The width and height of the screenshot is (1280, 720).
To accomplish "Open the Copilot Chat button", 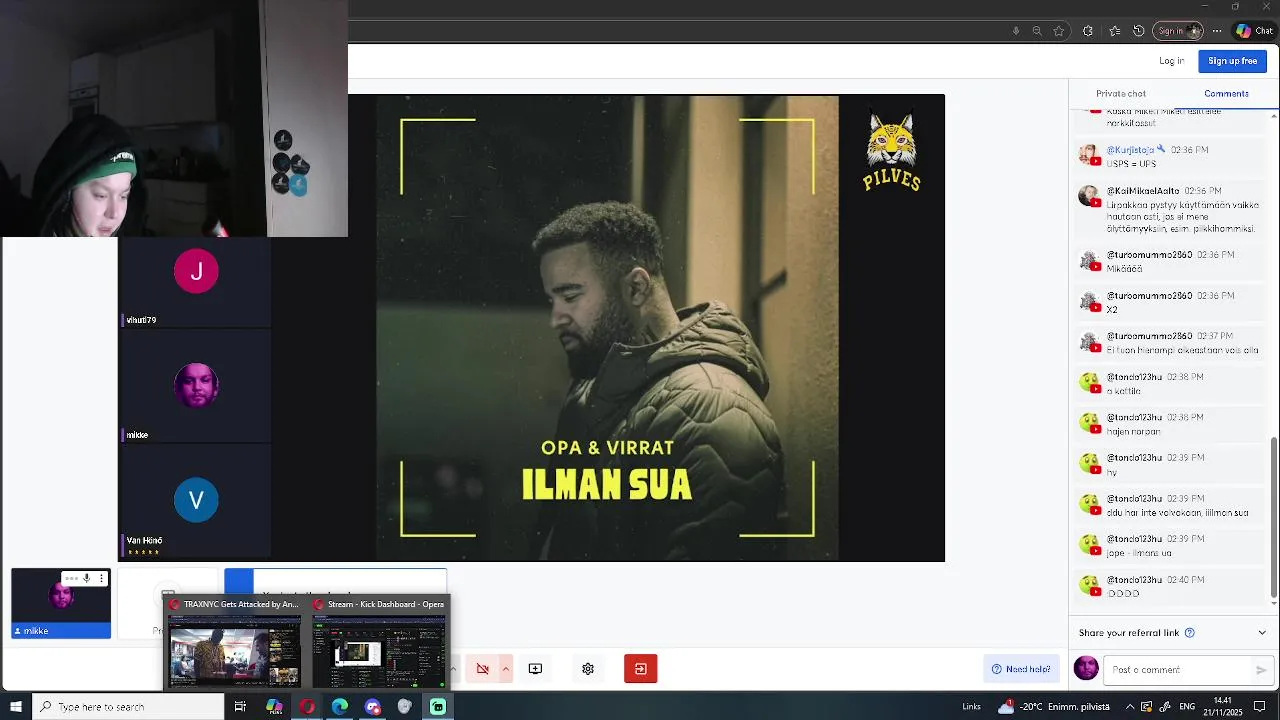I will point(1254,31).
